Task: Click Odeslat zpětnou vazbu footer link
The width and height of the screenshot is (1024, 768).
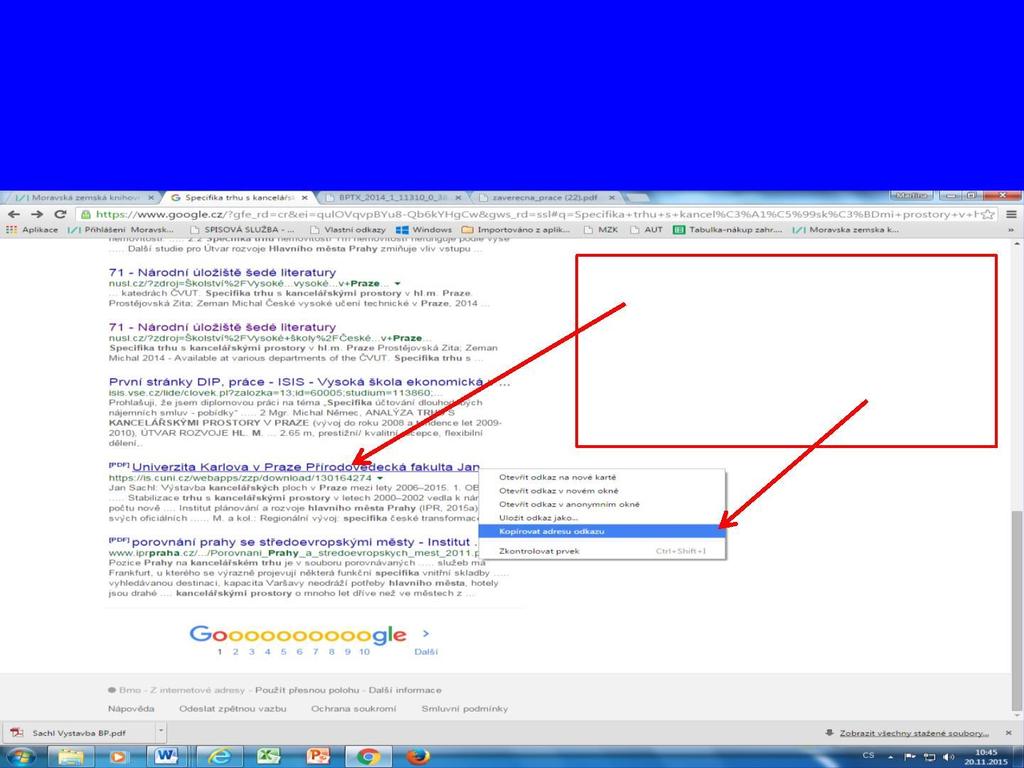Action: 232,709
